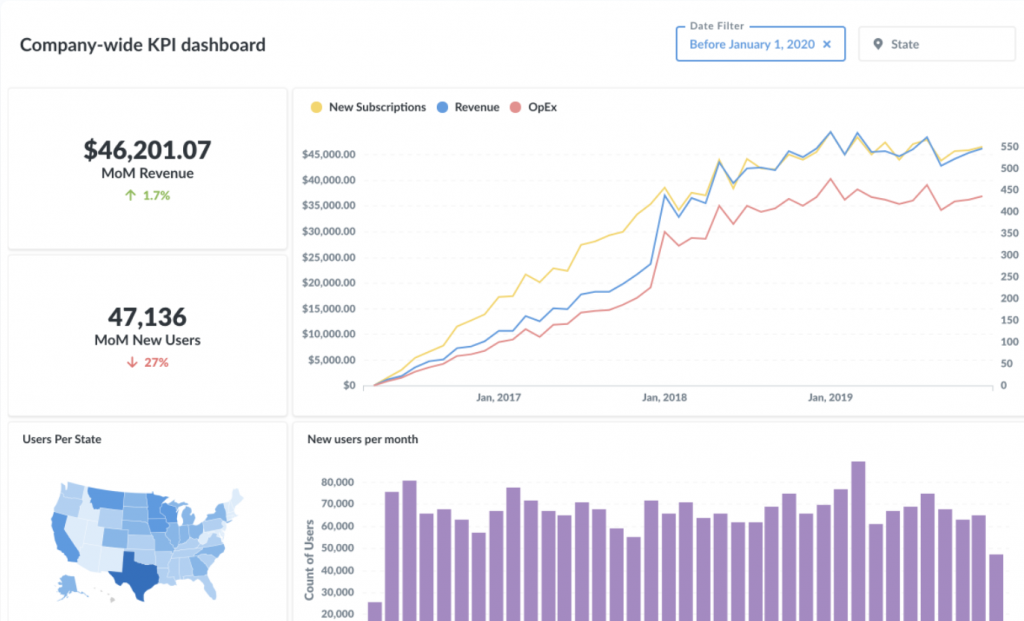Clear the Date Filter with the x icon
Viewport: 1024px width, 621px height.
point(827,44)
